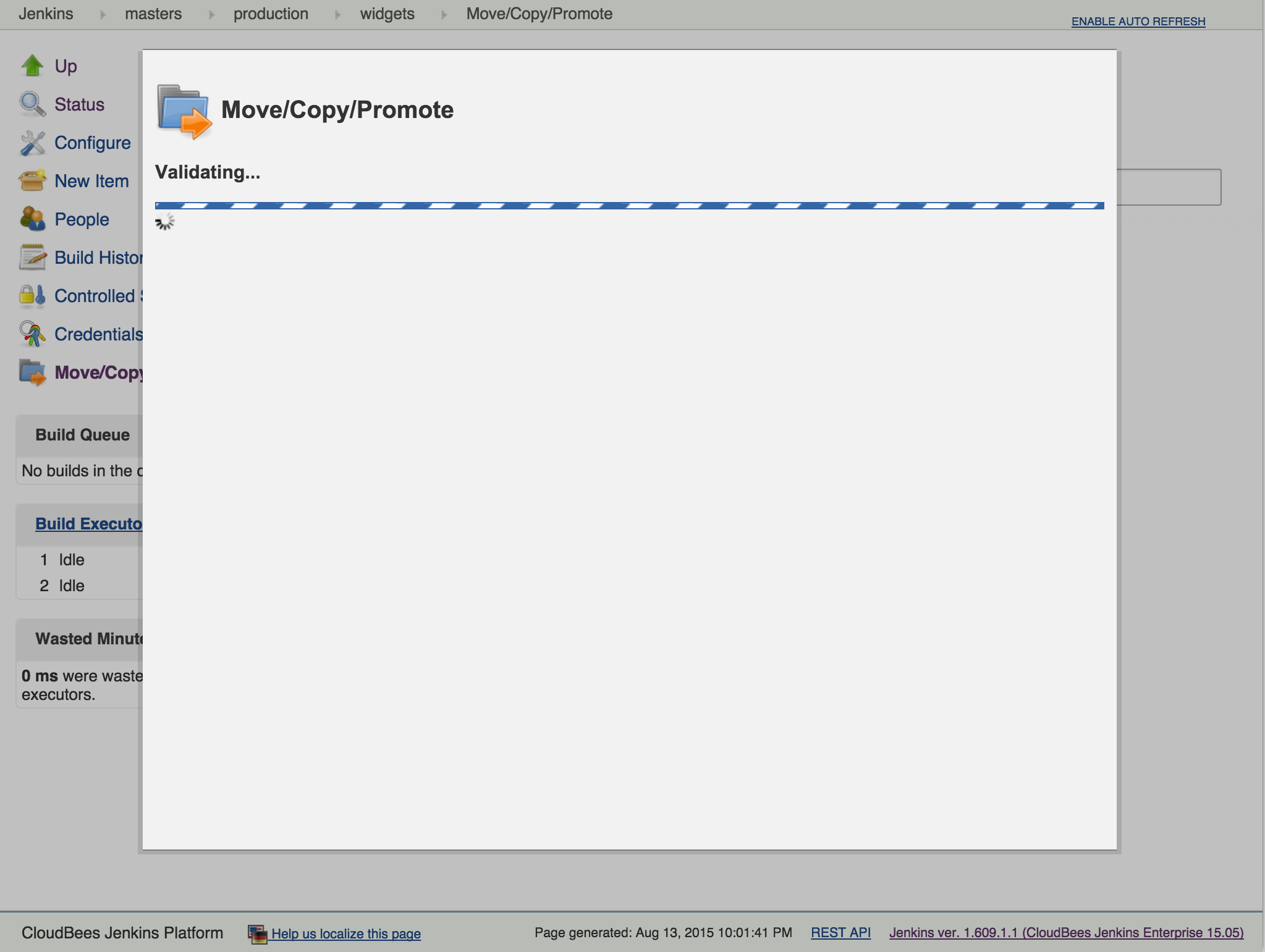1265x952 pixels.
Task: Expand the arrow after production breadcrumb
Action: pos(337,14)
